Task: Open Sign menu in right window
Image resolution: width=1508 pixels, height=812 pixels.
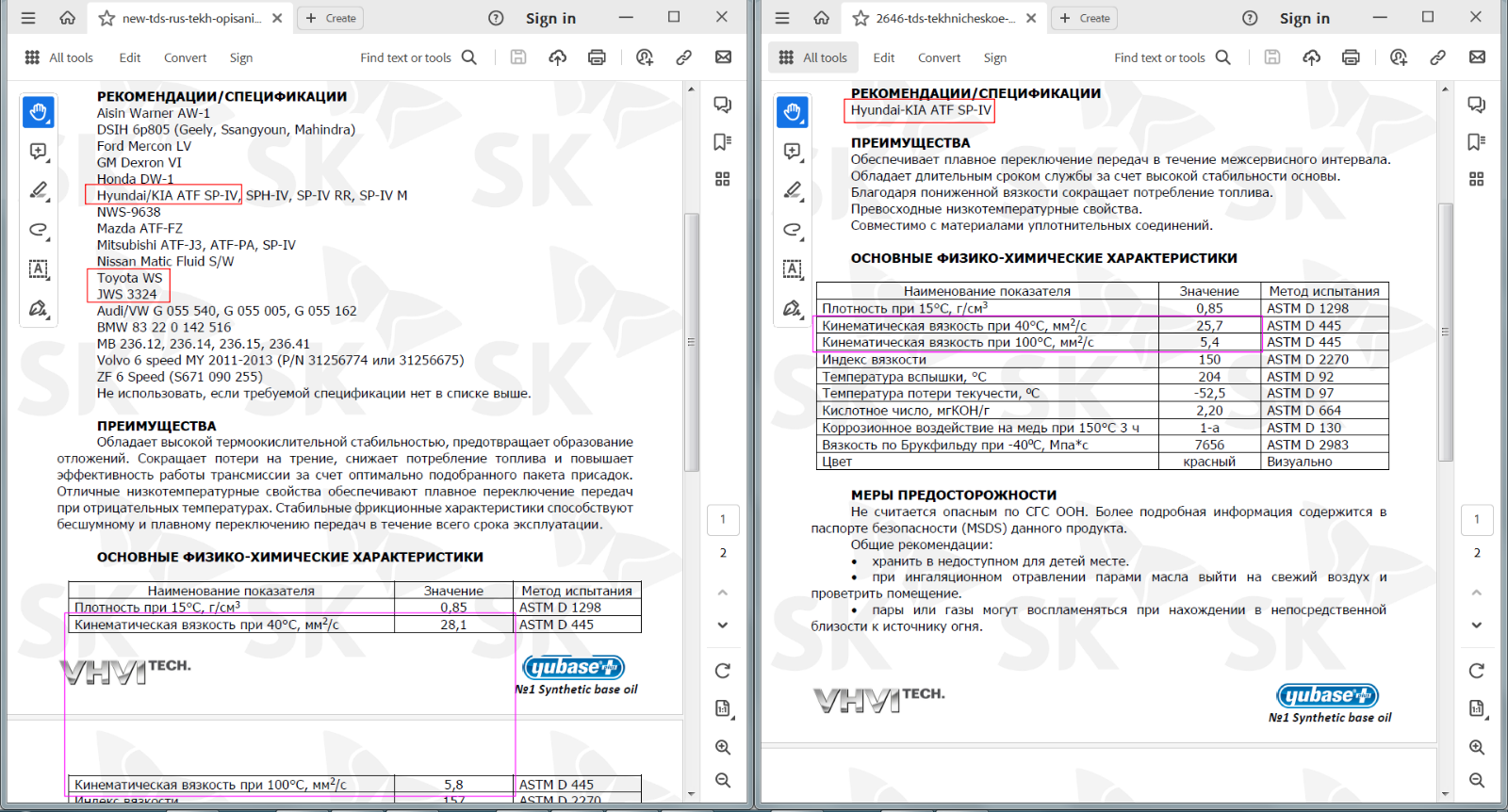Action: coord(995,57)
